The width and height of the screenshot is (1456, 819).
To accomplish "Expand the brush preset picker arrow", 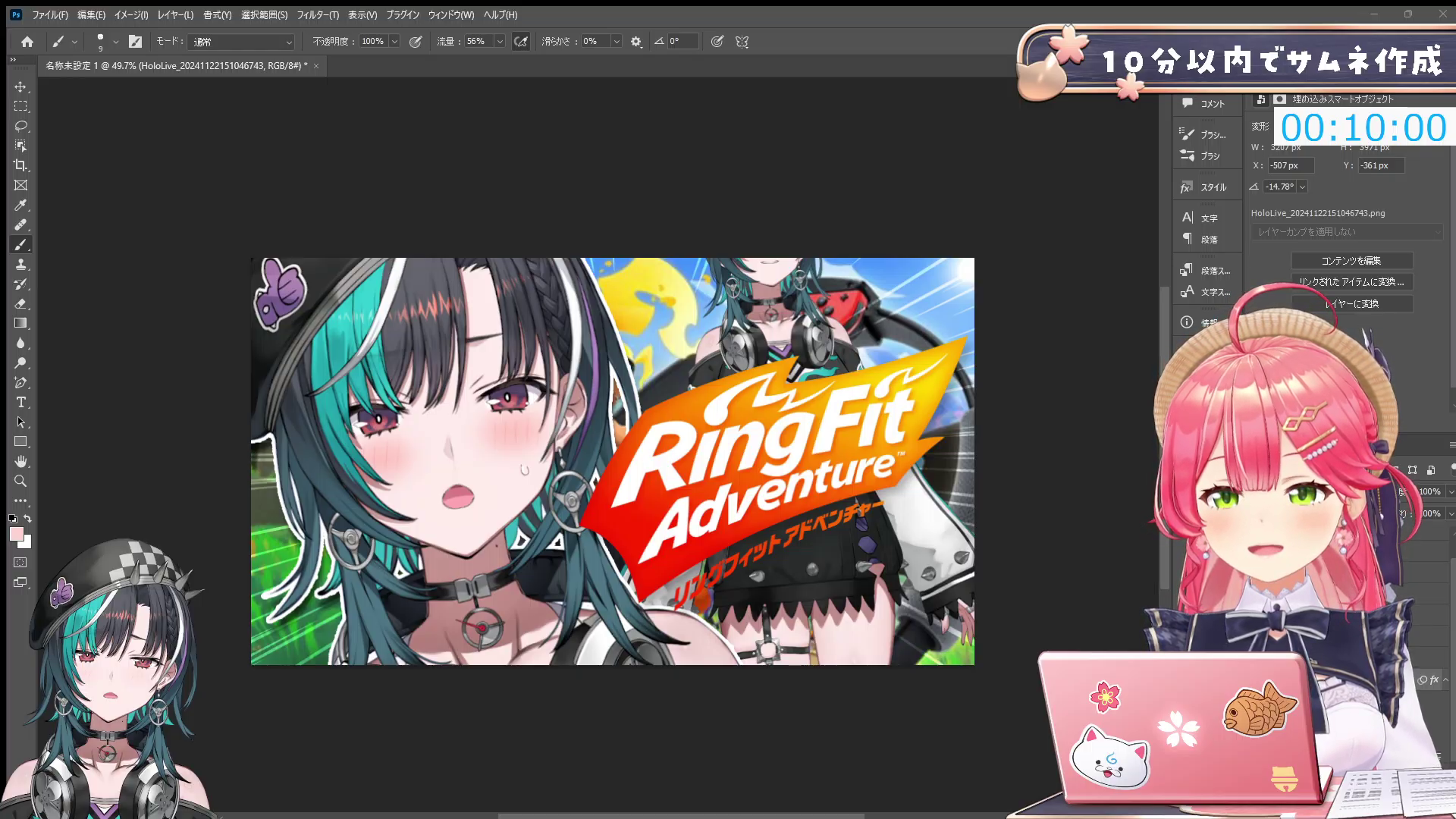I will [x=115, y=42].
